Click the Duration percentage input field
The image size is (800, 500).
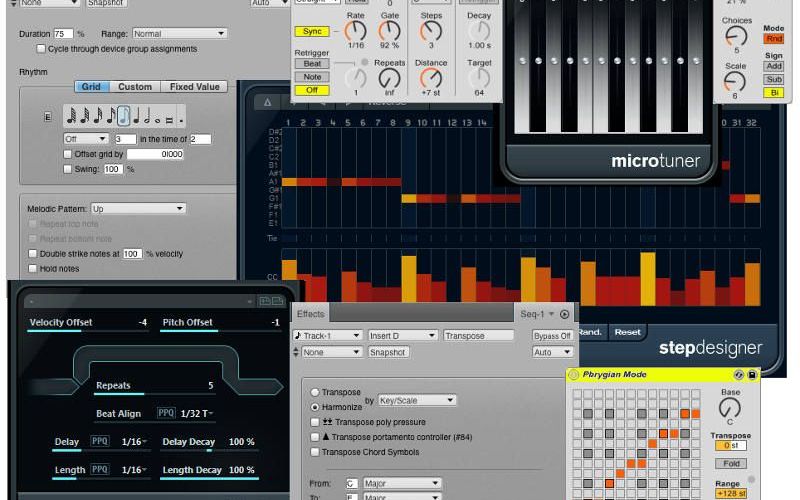coord(63,34)
